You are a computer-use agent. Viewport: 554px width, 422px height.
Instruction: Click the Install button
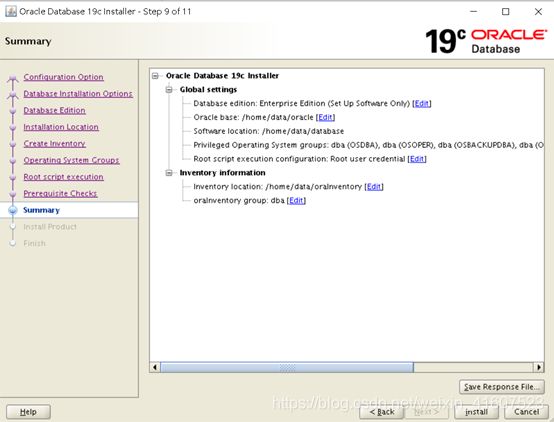pyautogui.click(x=476, y=412)
